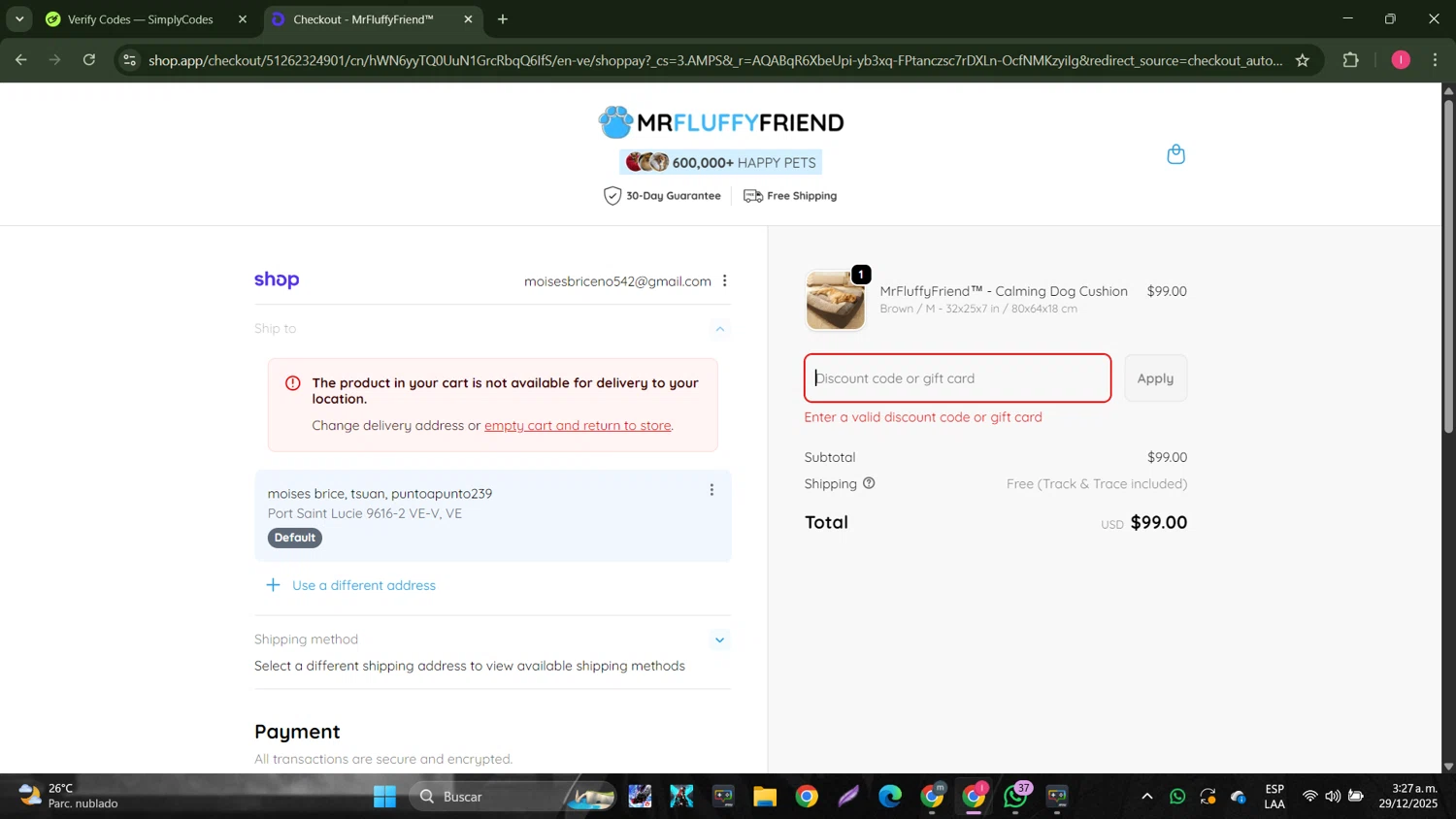Reload the checkout page
Viewport: 1456px width, 819px height.
(89, 60)
